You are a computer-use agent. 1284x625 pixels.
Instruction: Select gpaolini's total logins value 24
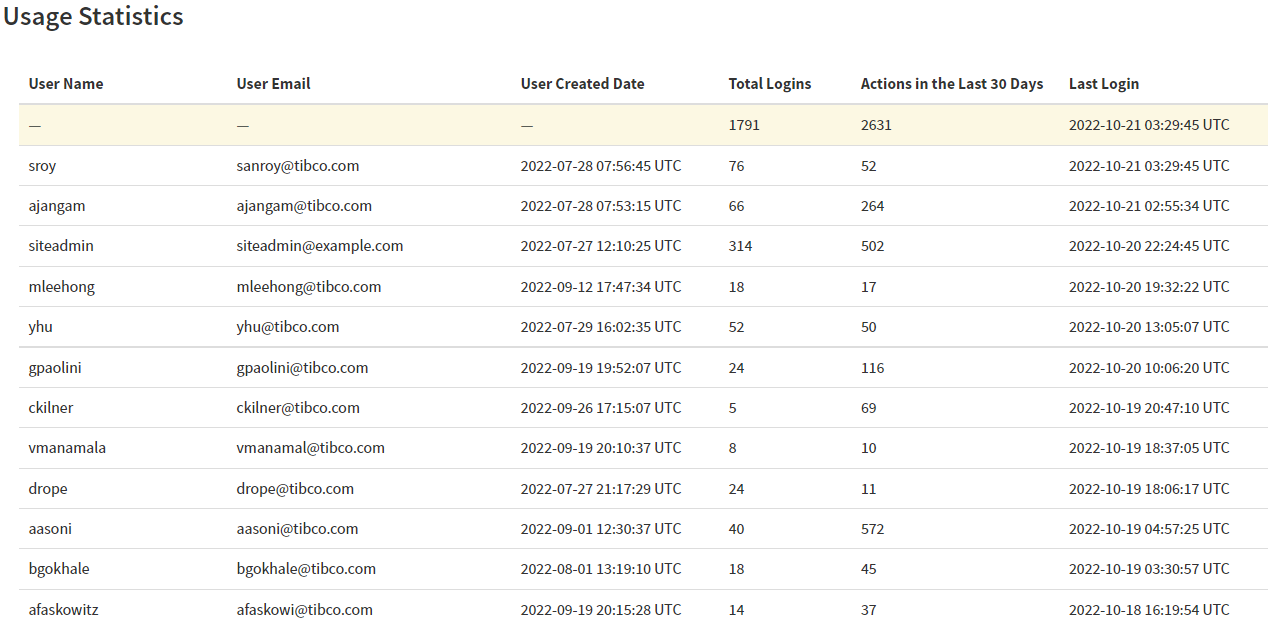736,368
